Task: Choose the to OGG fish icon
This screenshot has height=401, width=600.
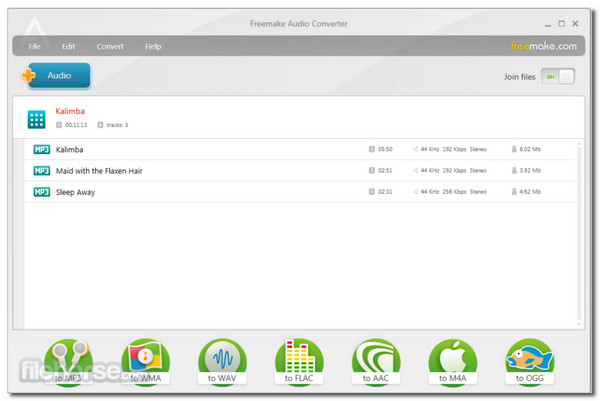Action: (x=530, y=362)
